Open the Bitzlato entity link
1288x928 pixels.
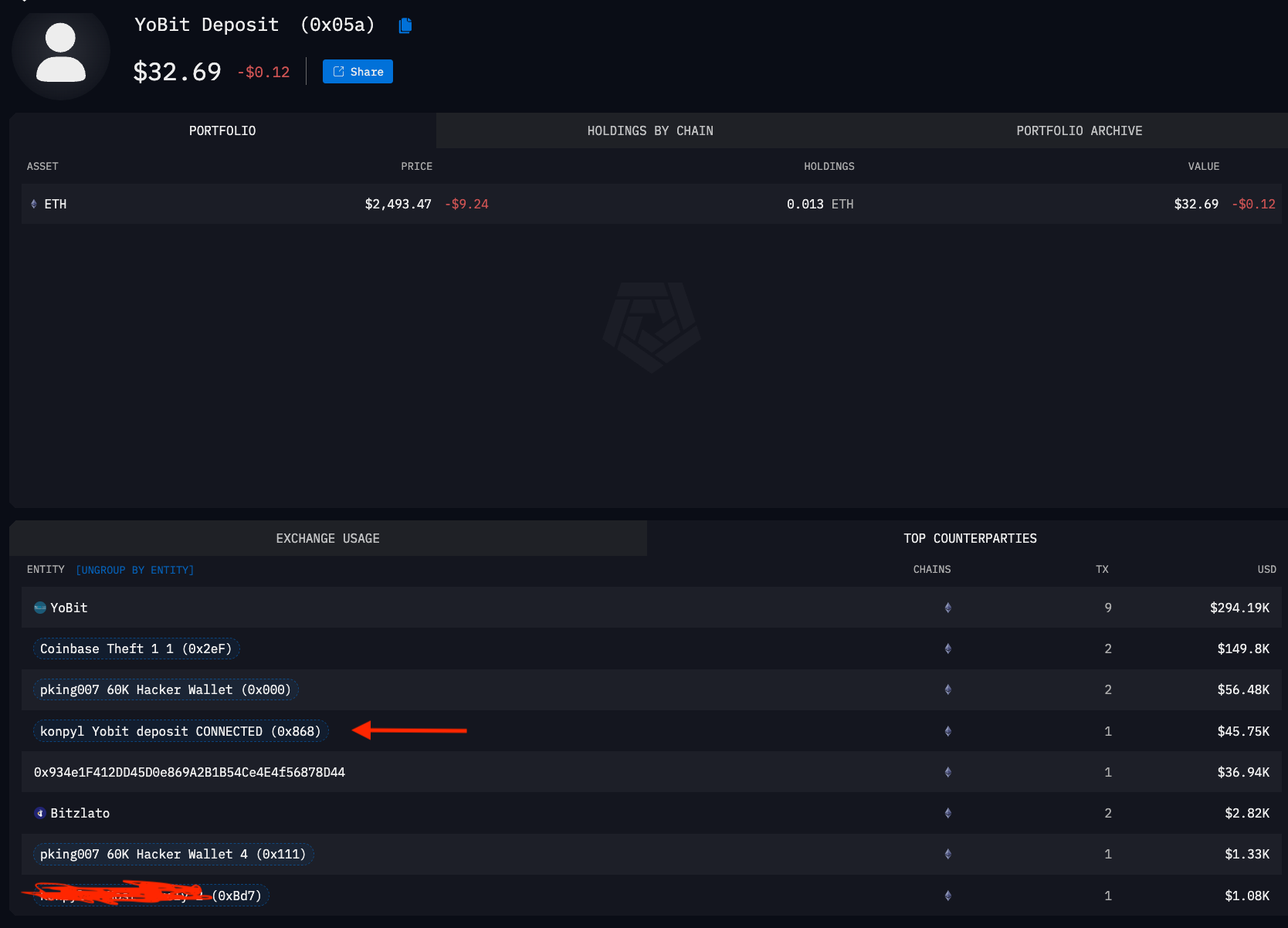tap(80, 813)
